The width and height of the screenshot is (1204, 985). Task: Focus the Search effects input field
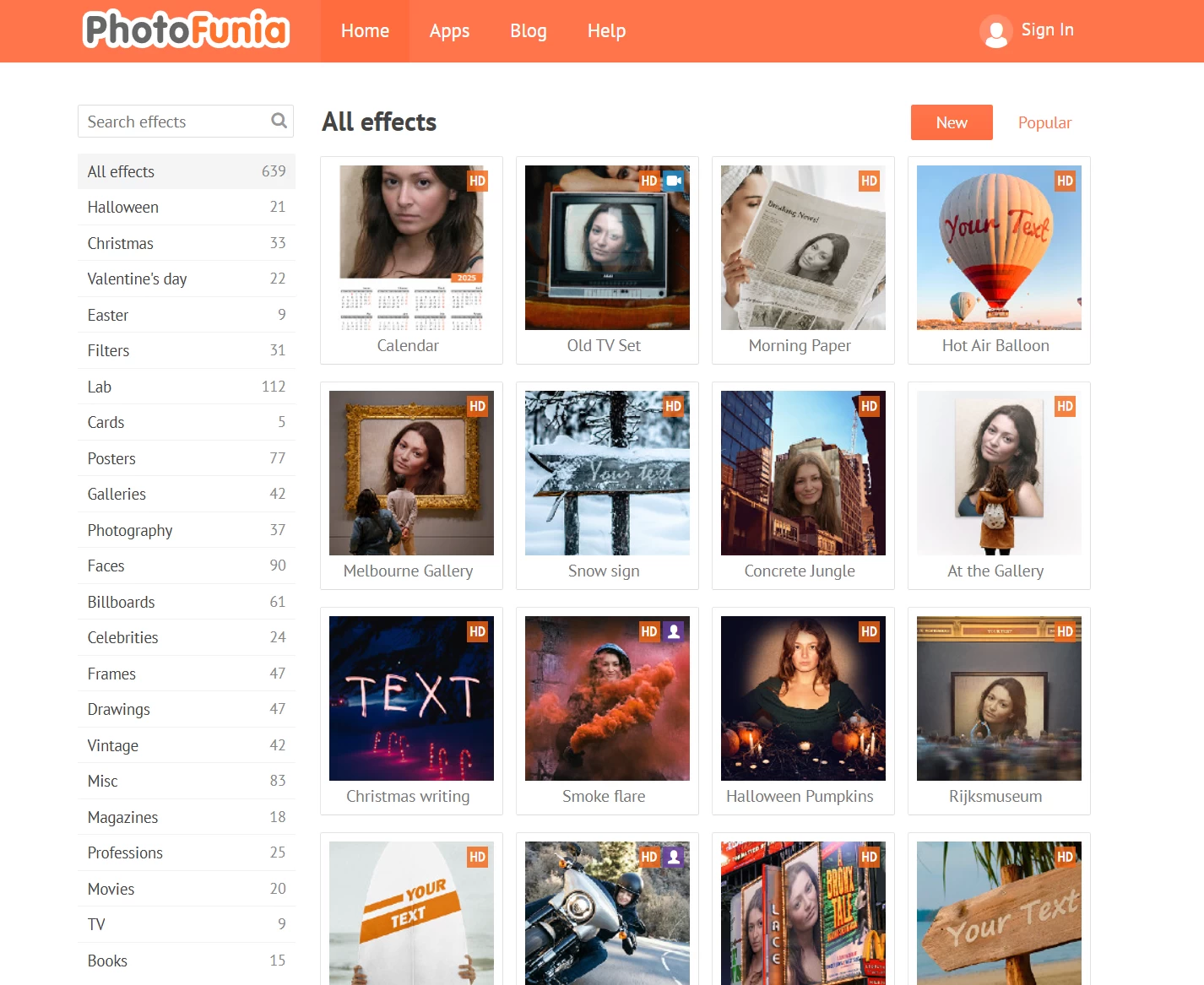click(x=173, y=122)
